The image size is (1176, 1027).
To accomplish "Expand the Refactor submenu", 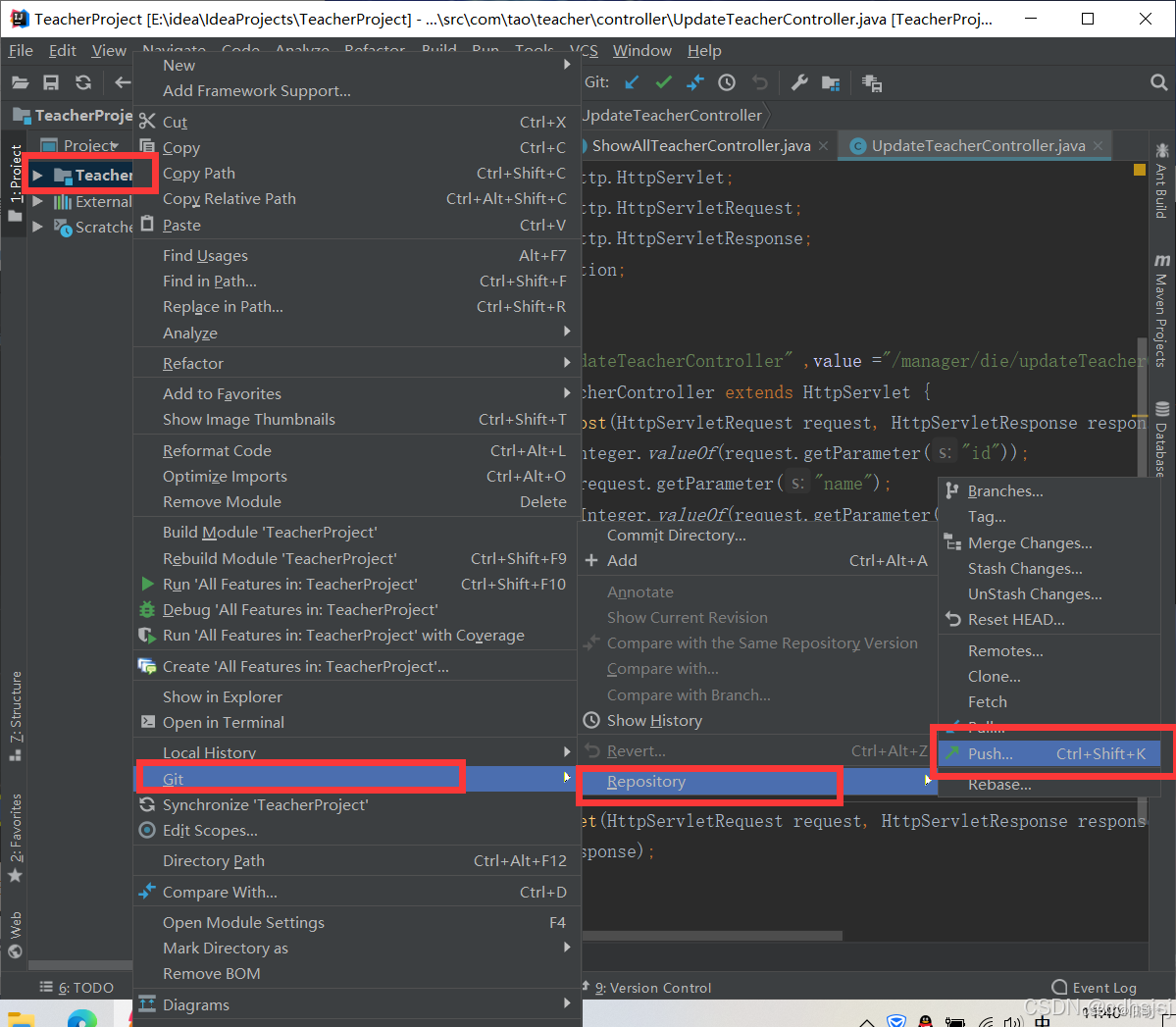I will (357, 363).
